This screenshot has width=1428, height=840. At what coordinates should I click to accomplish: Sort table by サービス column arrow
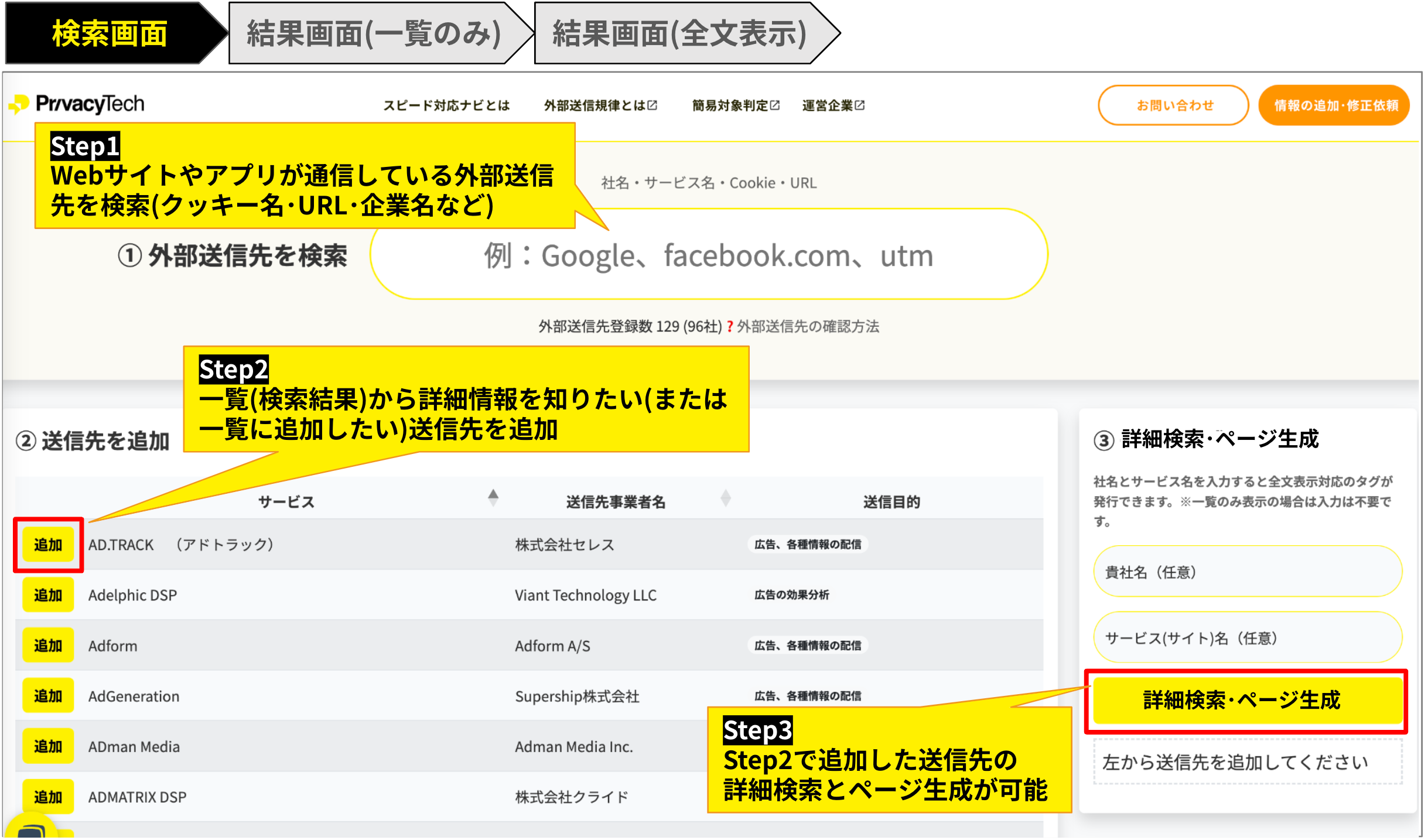coord(493,498)
